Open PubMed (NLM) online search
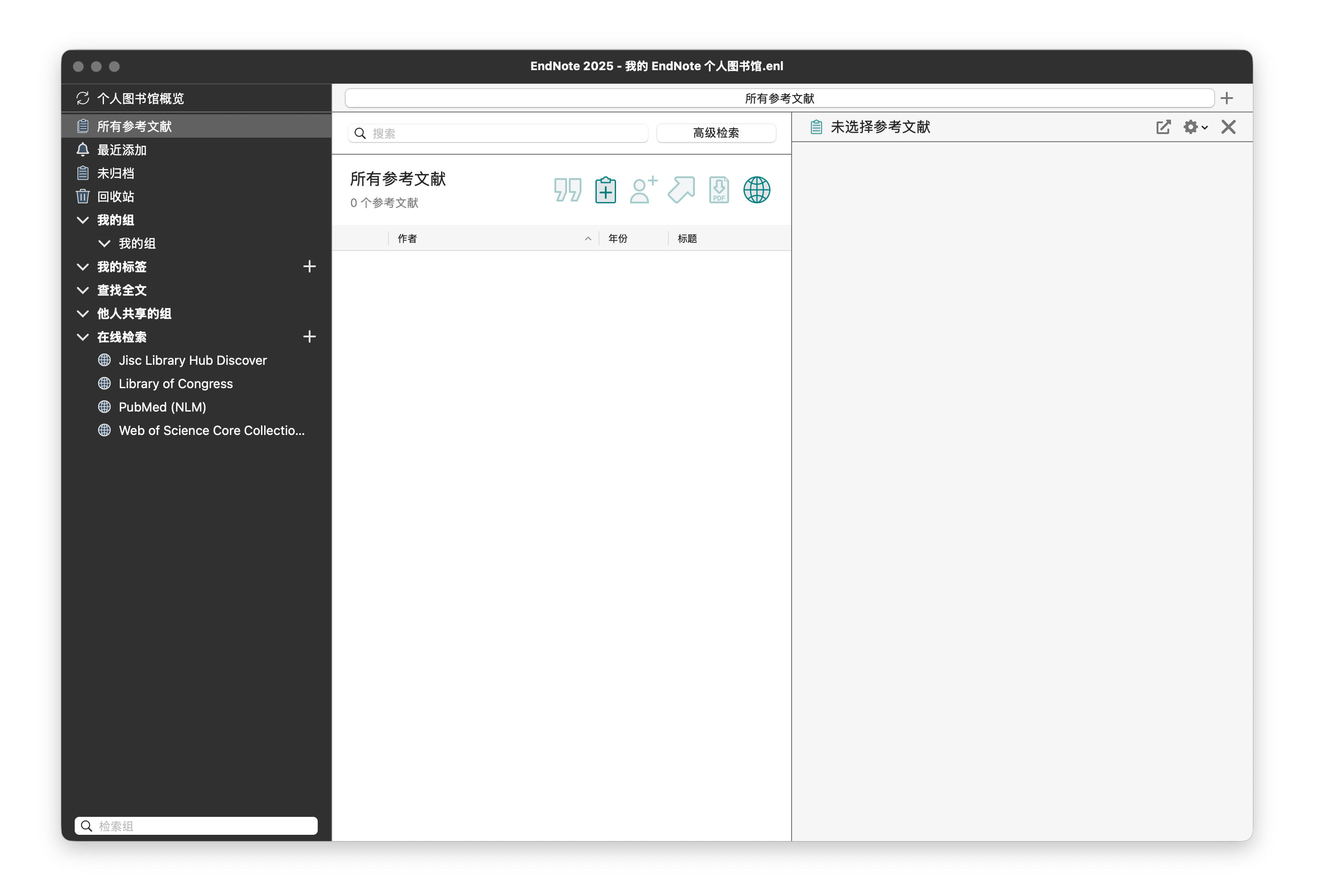 162,407
